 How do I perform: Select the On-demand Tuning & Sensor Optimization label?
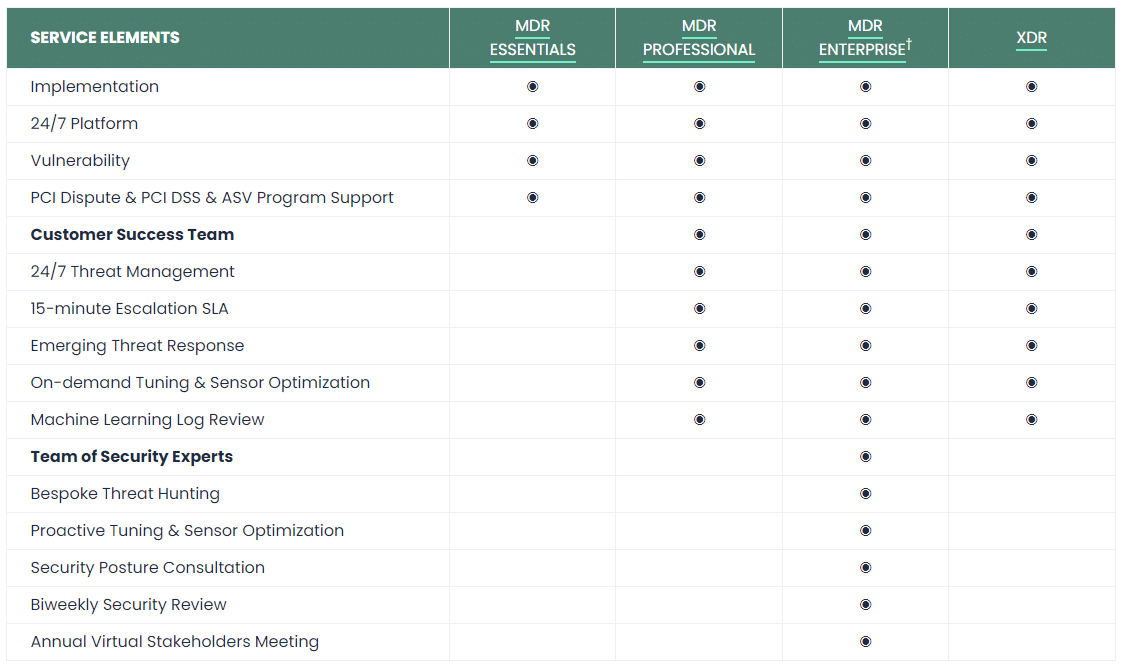200,383
